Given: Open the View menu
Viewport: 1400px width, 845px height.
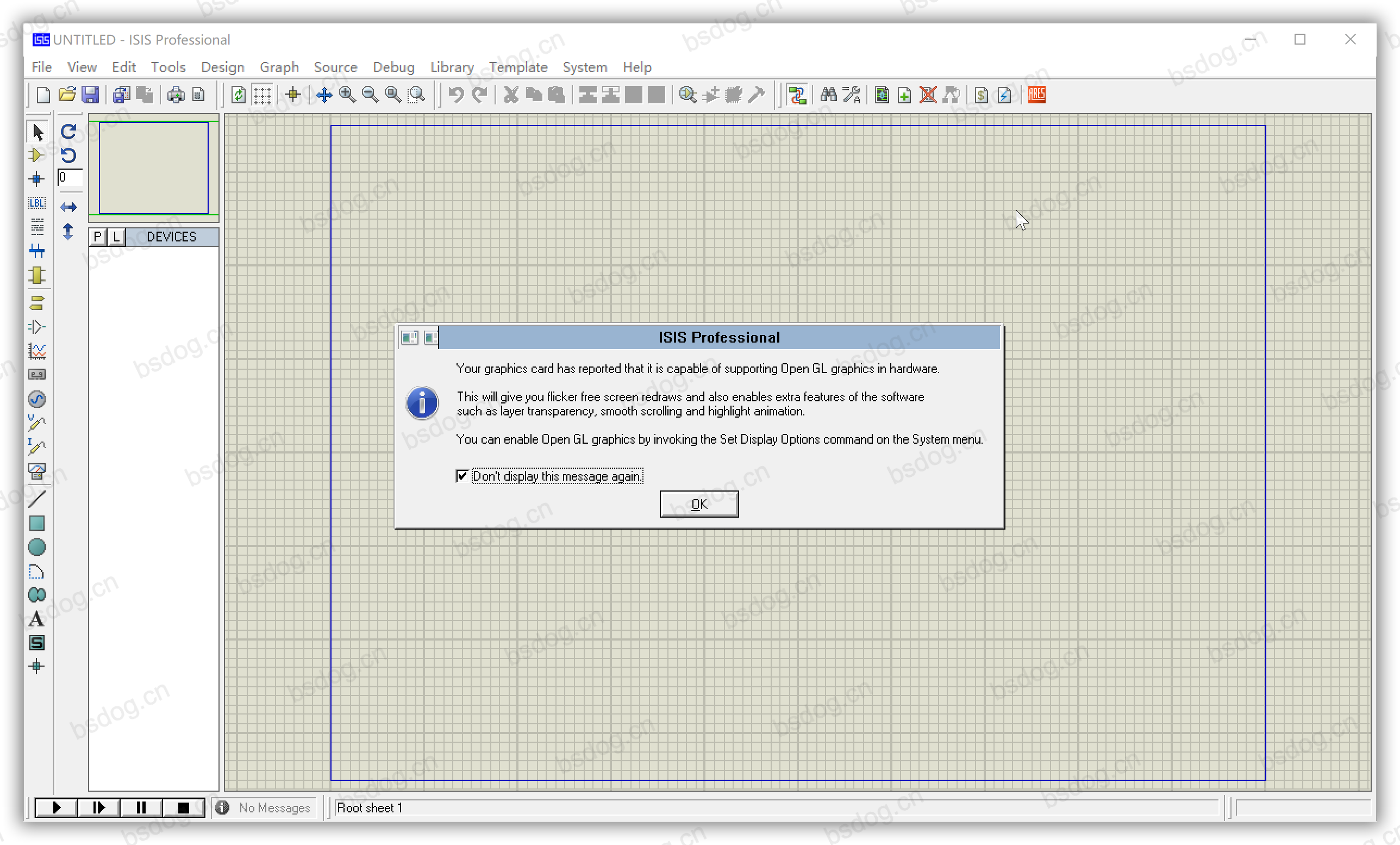Looking at the screenshot, I should coord(82,67).
